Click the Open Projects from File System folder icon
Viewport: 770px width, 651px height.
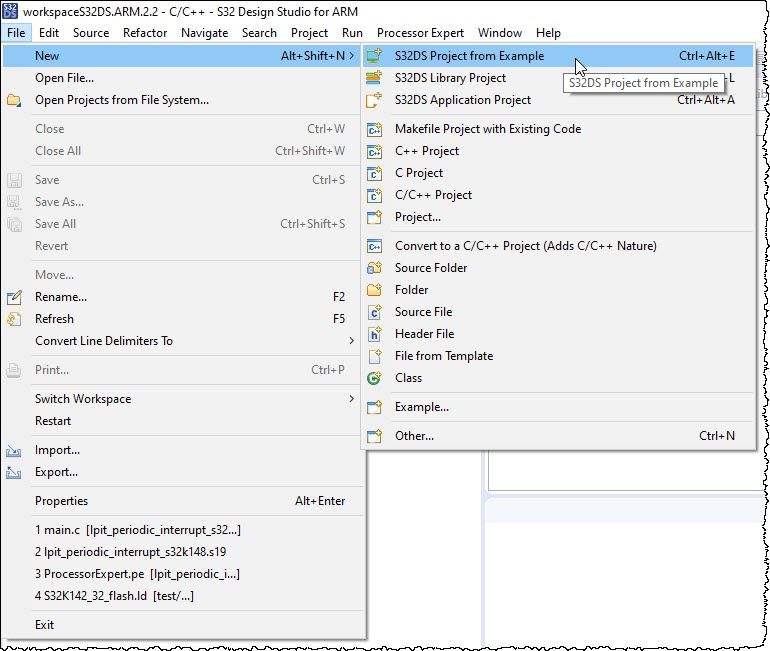click(x=14, y=100)
